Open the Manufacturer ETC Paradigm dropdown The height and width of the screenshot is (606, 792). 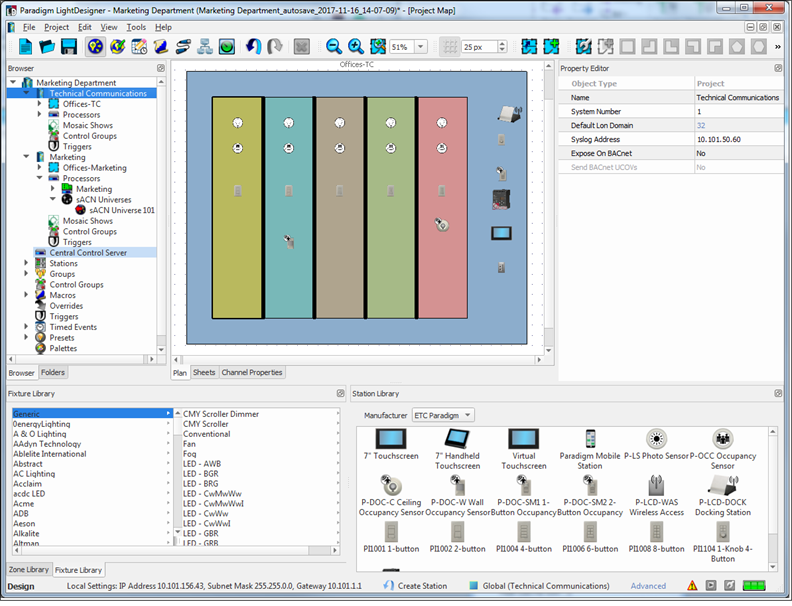click(443, 416)
